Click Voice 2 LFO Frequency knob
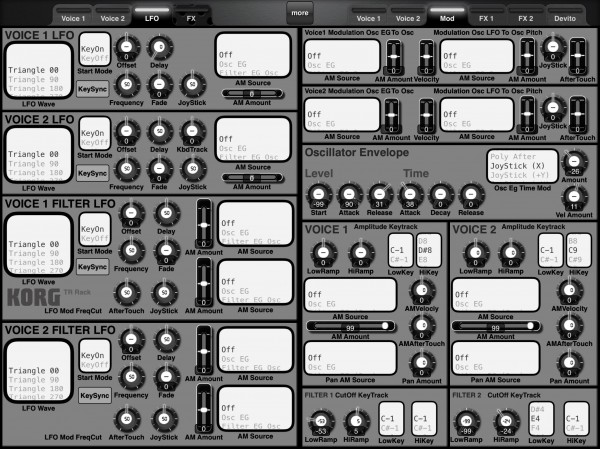This screenshot has width=600, height=449. 127,169
